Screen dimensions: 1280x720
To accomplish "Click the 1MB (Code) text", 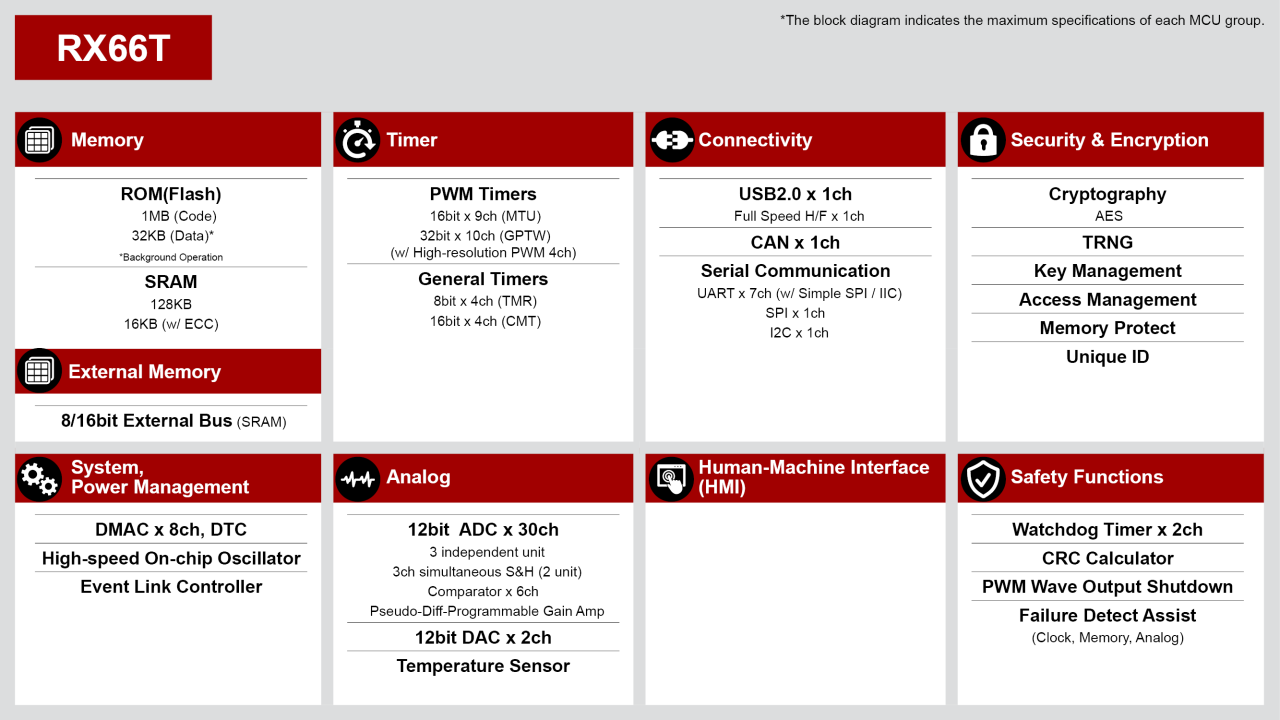I will point(179,216).
